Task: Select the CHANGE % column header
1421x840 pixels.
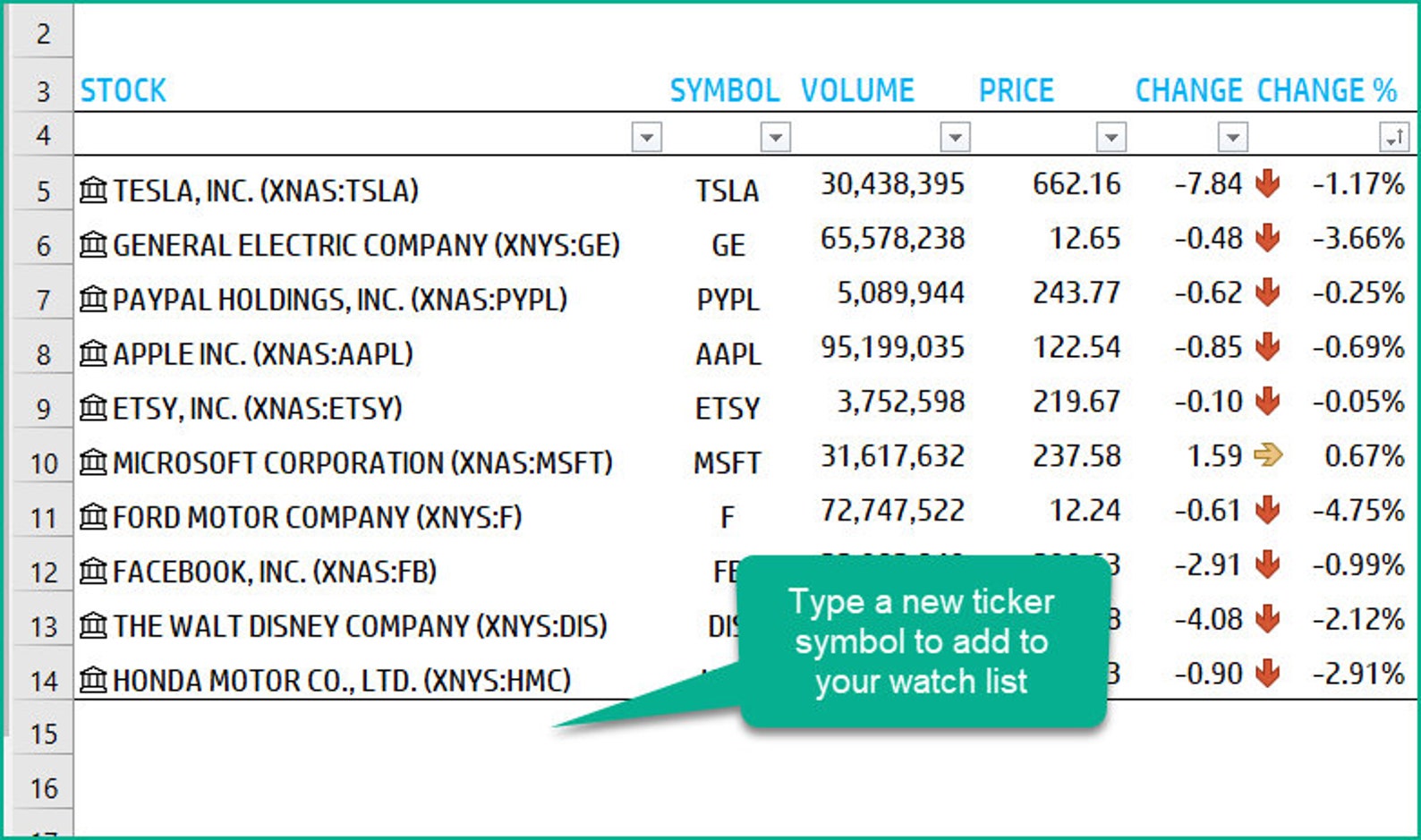Action: [1327, 89]
